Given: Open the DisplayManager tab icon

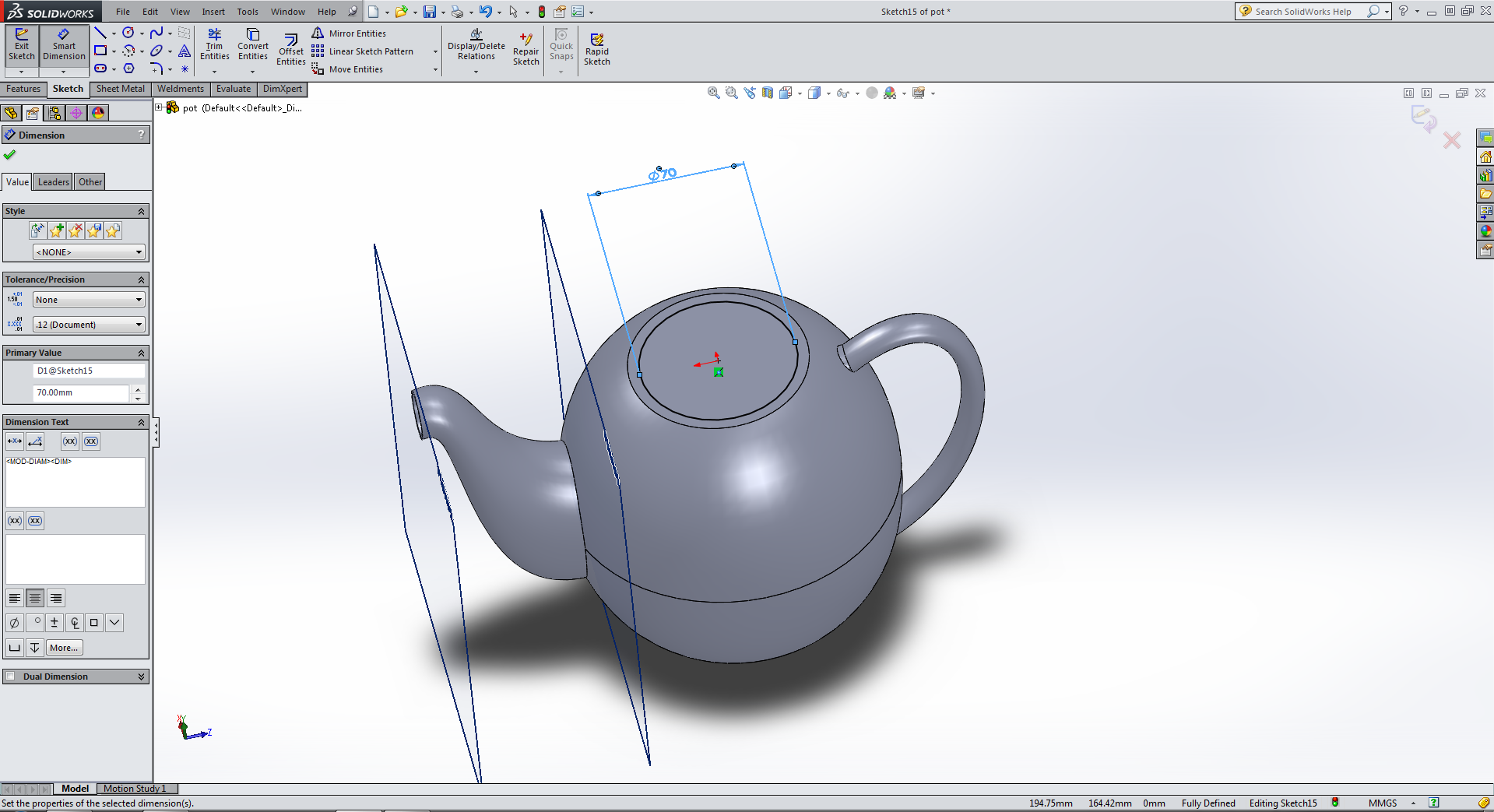Looking at the screenshot, I should 98,113.
